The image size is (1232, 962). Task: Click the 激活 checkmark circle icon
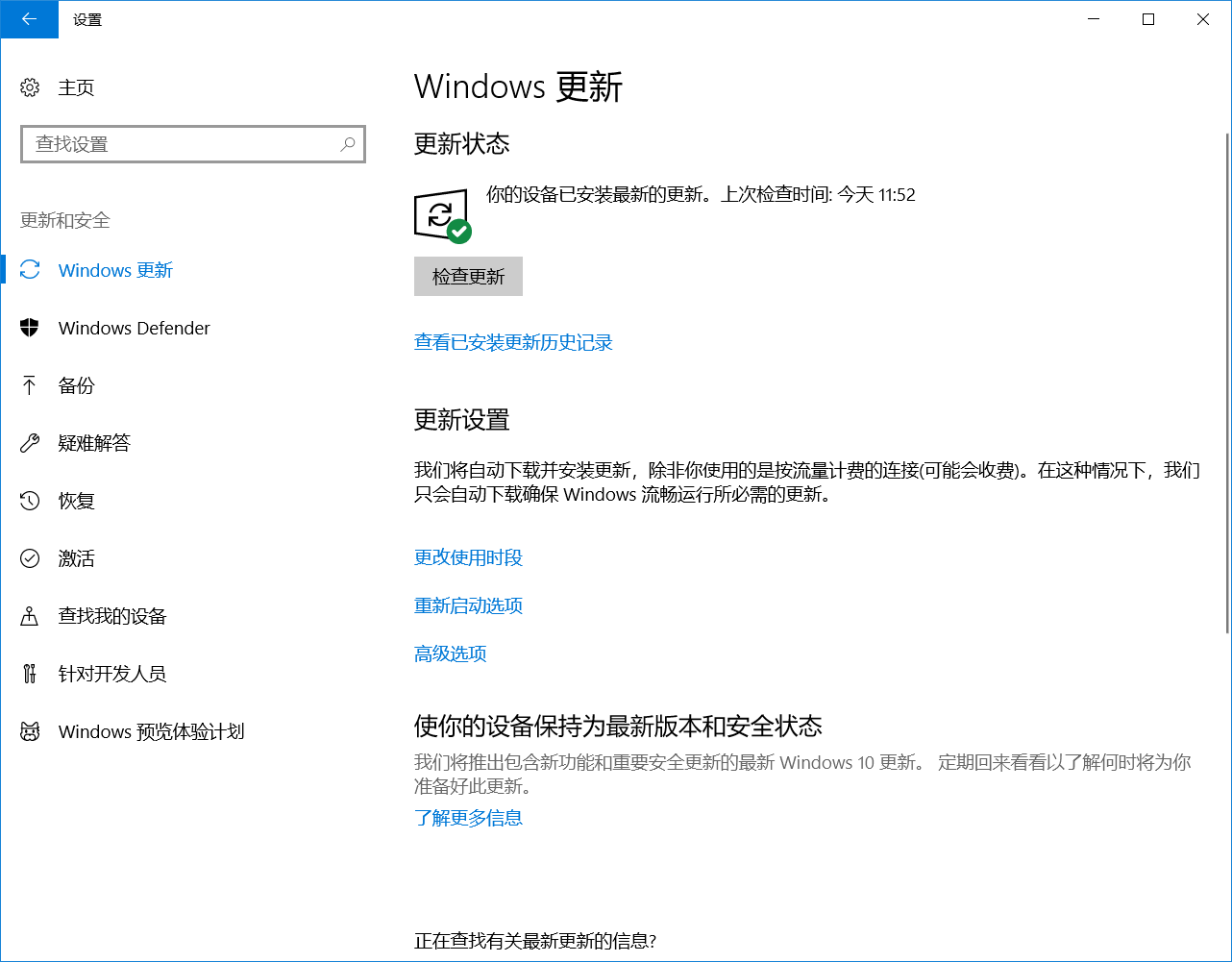tap(30, 558)
